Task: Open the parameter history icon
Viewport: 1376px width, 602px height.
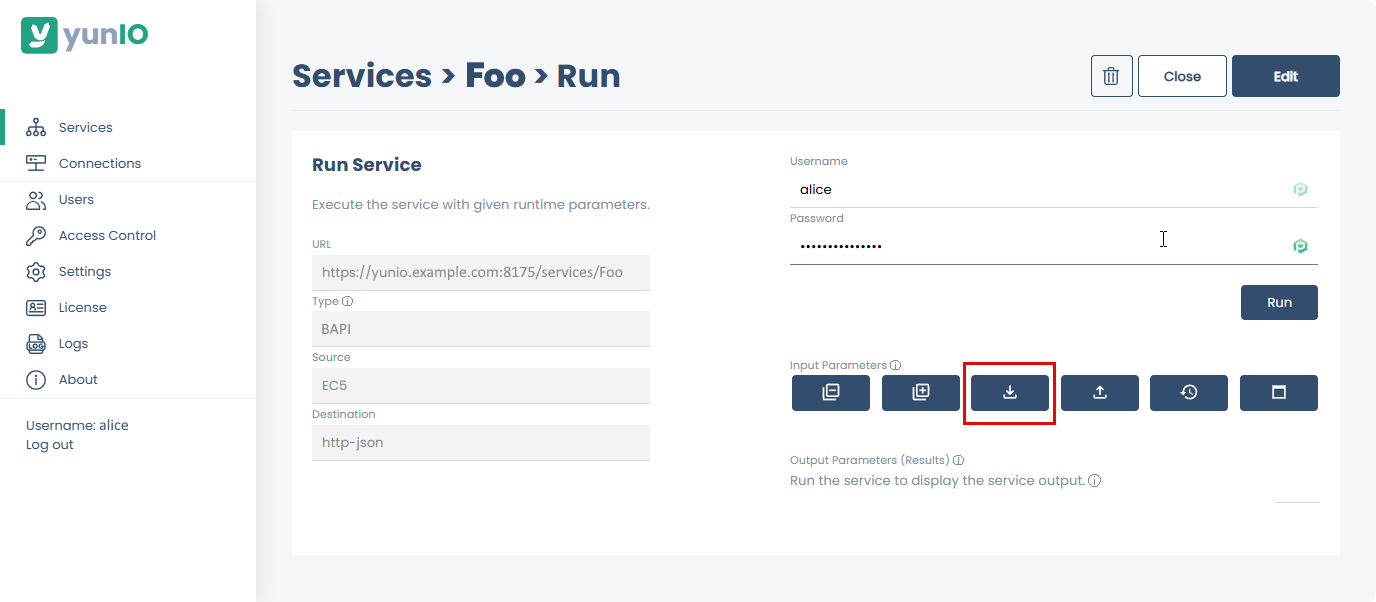Action: [x=1188, y=392]
